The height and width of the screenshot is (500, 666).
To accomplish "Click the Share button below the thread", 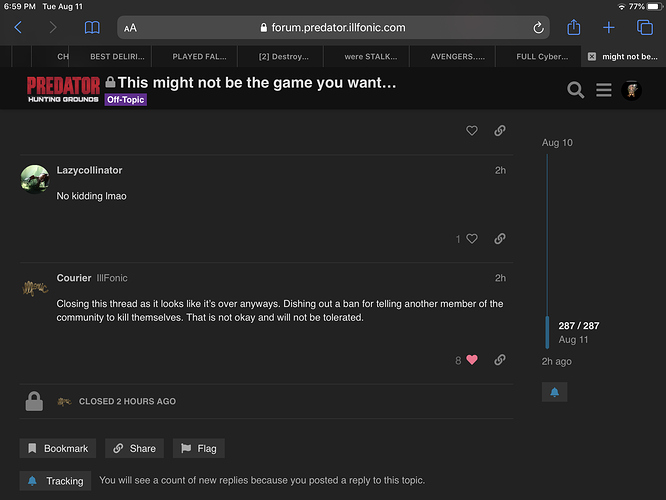I will click(134, 448).
